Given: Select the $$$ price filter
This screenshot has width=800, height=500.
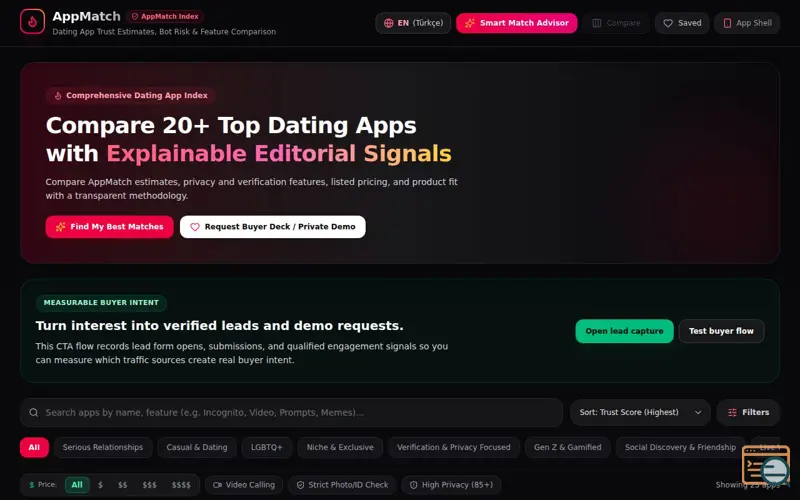Looking at the screenshot, I should [x=149, y=485].
